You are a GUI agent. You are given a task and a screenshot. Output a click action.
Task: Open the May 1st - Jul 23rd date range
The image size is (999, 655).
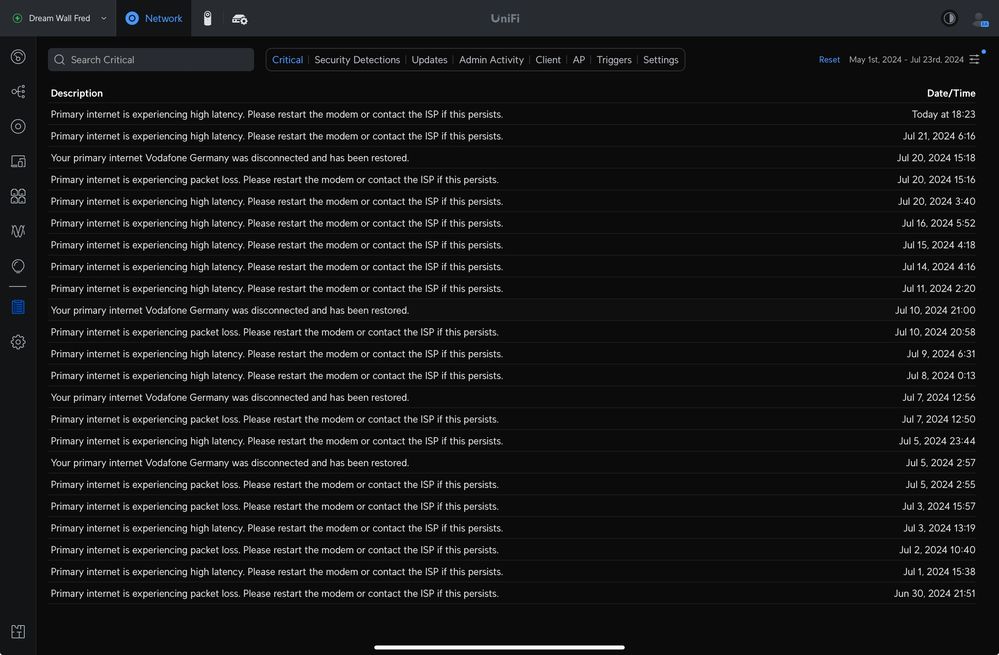[x=906, y=60]
